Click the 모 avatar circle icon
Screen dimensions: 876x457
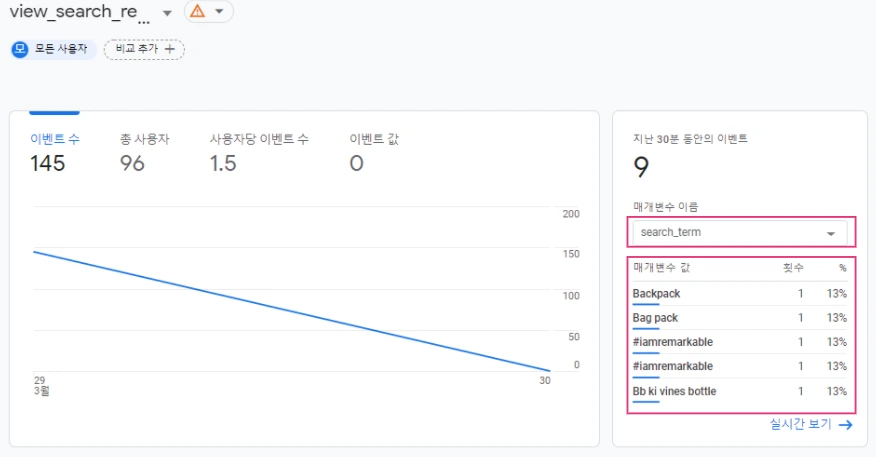(20, 49)
